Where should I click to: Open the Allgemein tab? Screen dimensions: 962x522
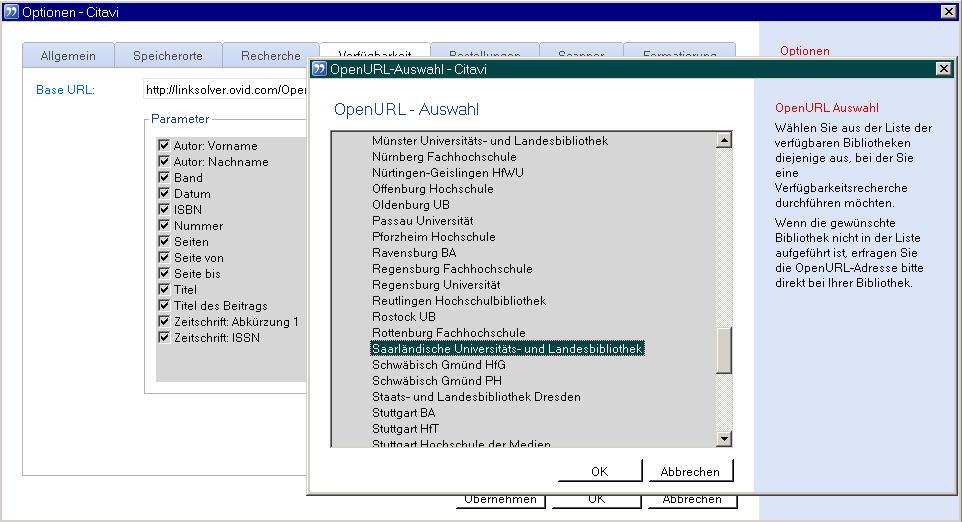tap(68, 55)
